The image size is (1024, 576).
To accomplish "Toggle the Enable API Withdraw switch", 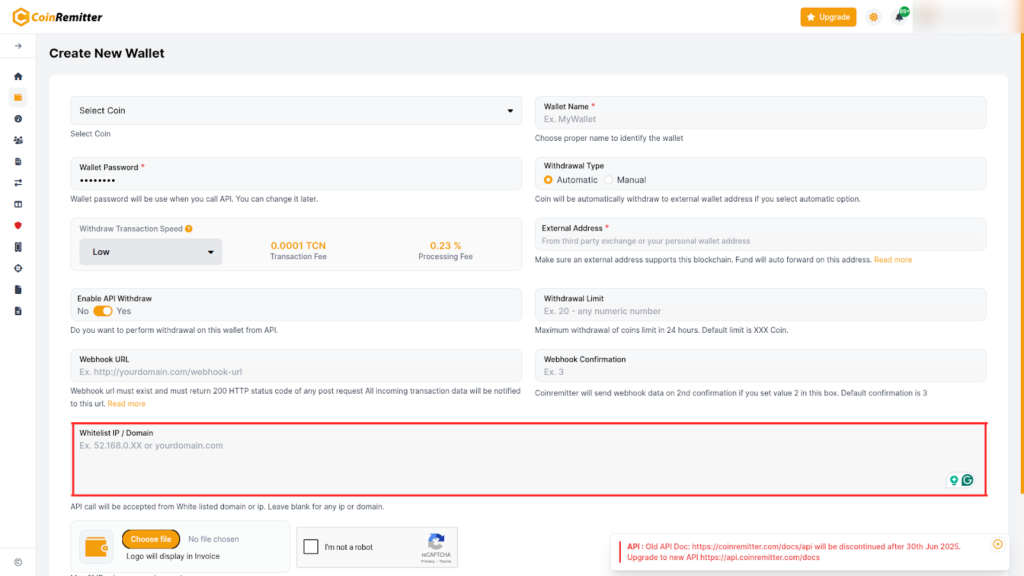I will point(103,311).
